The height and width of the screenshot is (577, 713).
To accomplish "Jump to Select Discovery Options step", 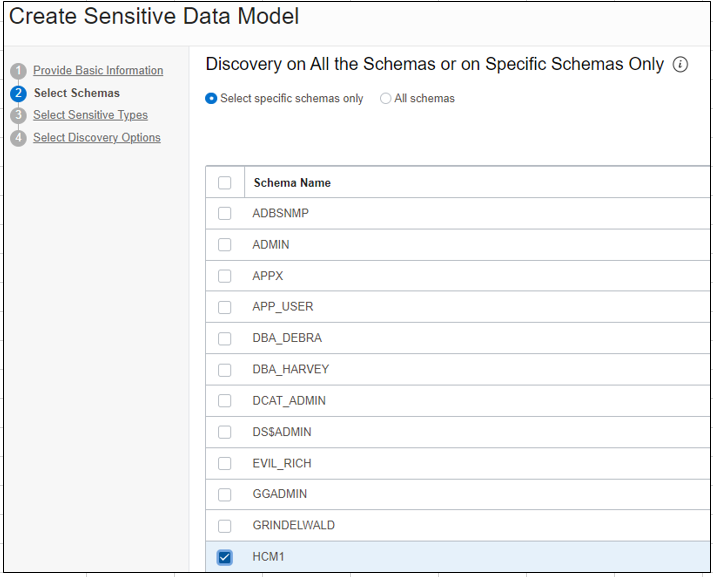I will 97,138.
